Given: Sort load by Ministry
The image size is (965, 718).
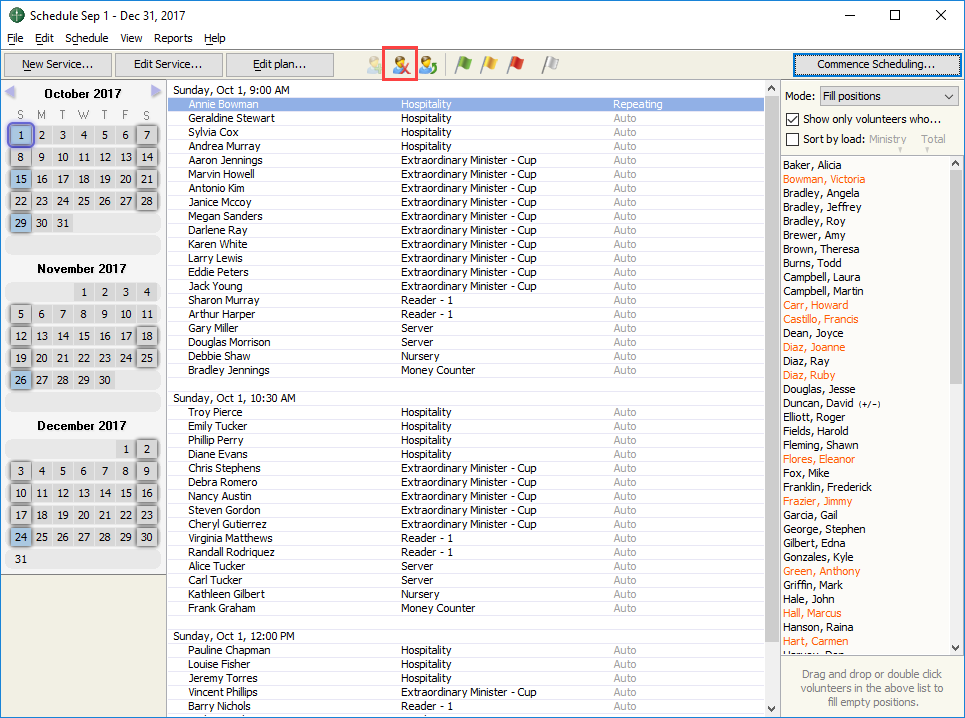Looking at the screenshot, I should [x=887, y=140].
